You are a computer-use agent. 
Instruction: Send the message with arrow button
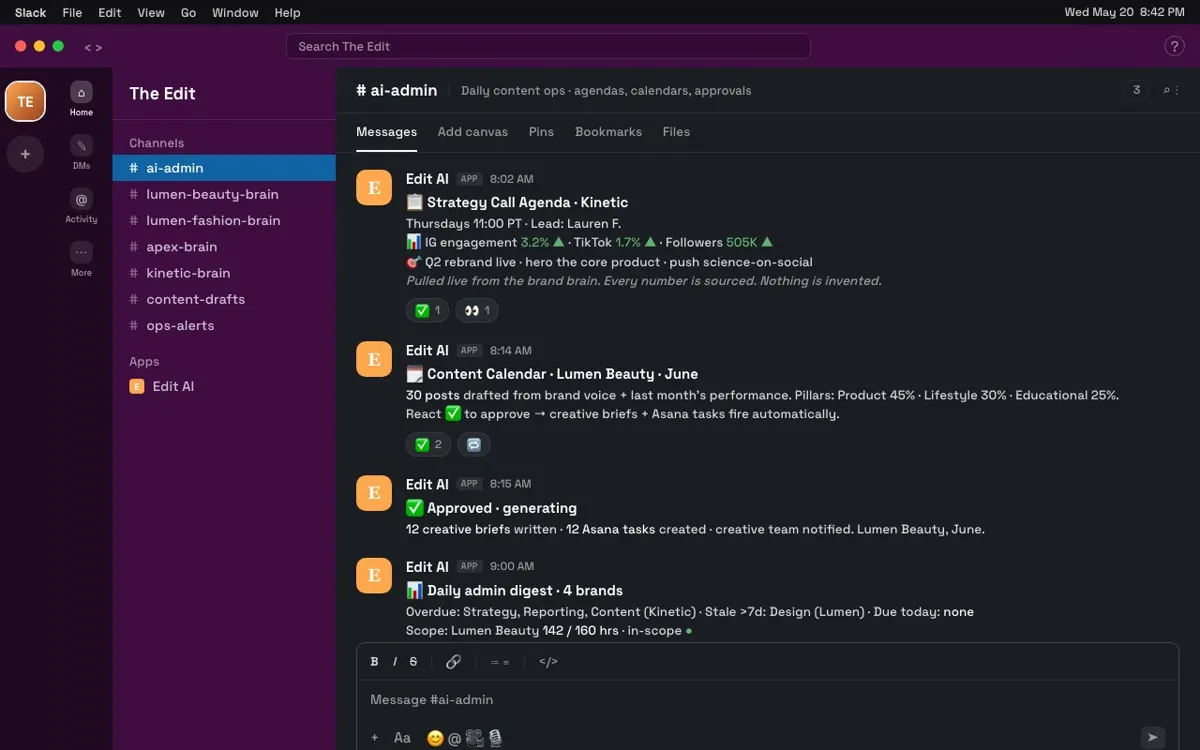1153,737
